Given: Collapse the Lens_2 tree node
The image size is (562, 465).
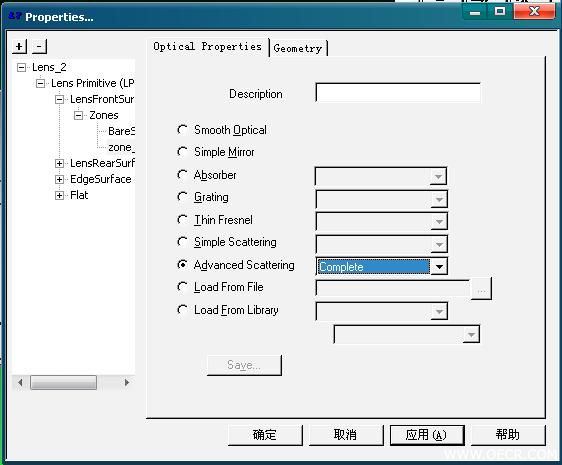Looking at the screenshot, I should tap(22, 67).
